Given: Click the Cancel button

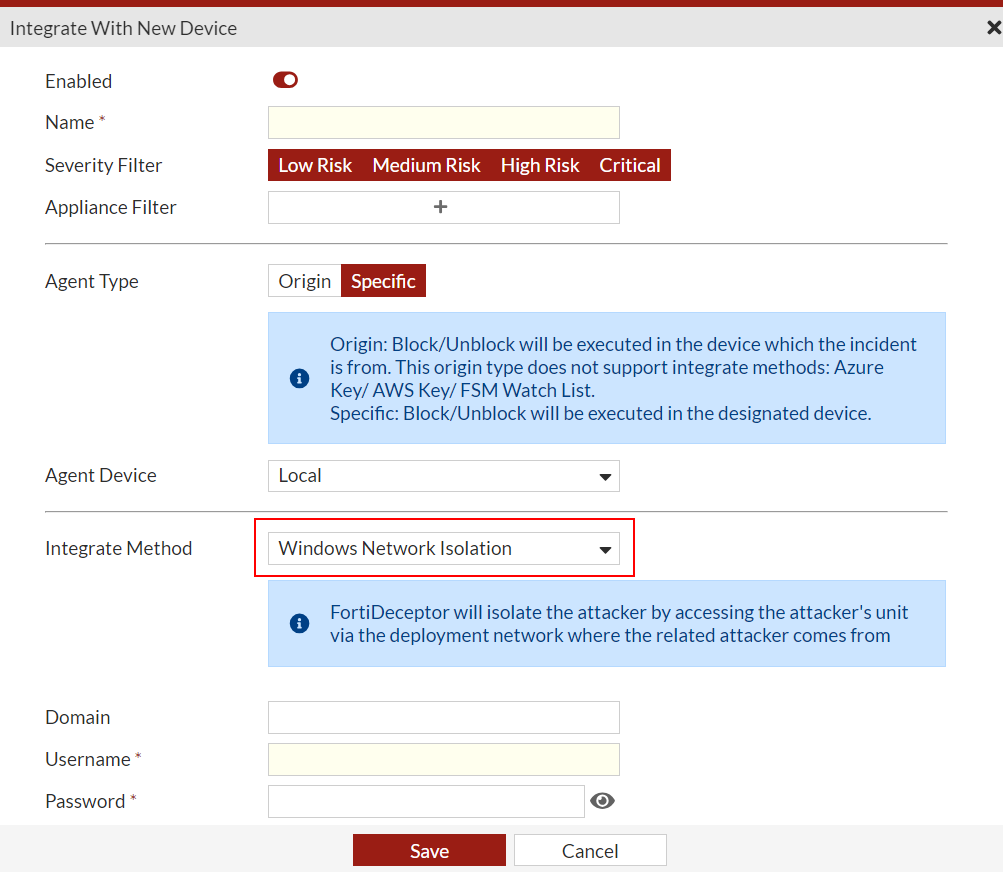Looking at the screenshot, I should point(589,849).
